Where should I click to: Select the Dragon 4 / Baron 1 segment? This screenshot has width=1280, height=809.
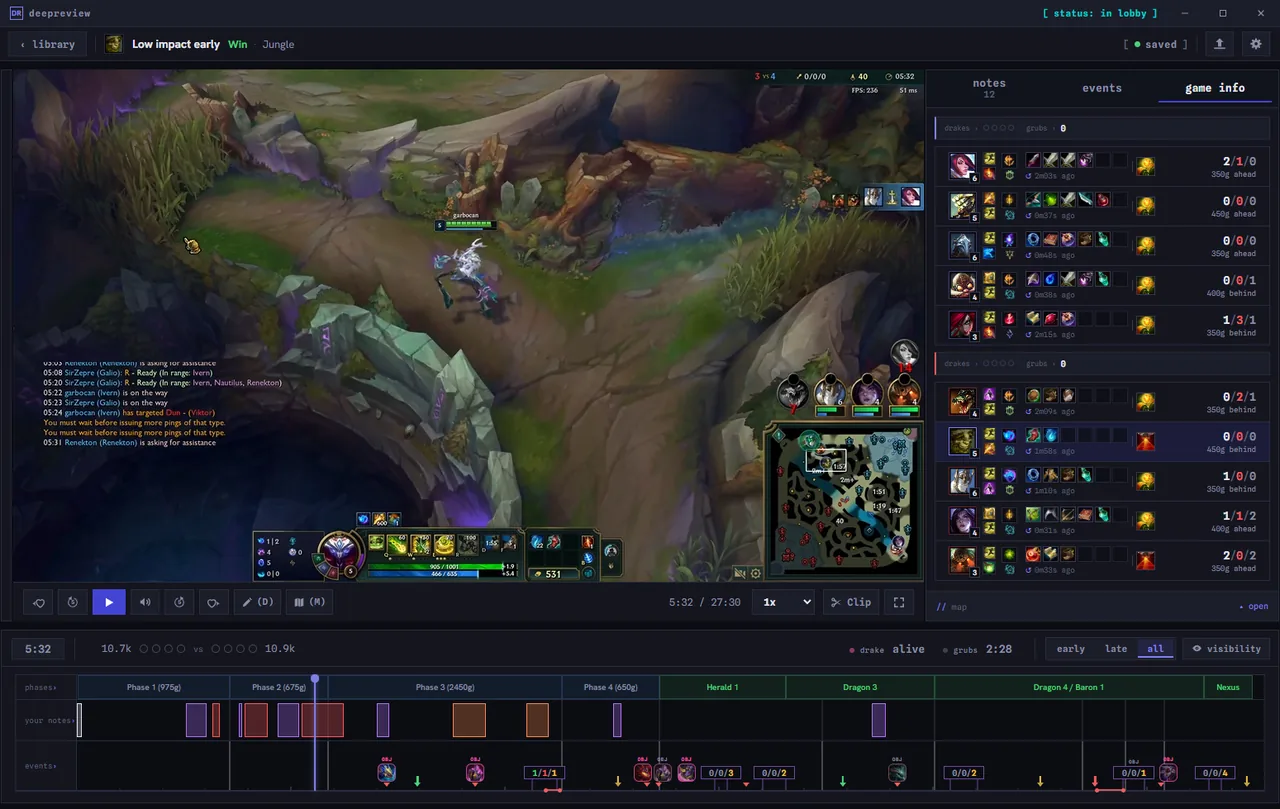coord(1069,687)
